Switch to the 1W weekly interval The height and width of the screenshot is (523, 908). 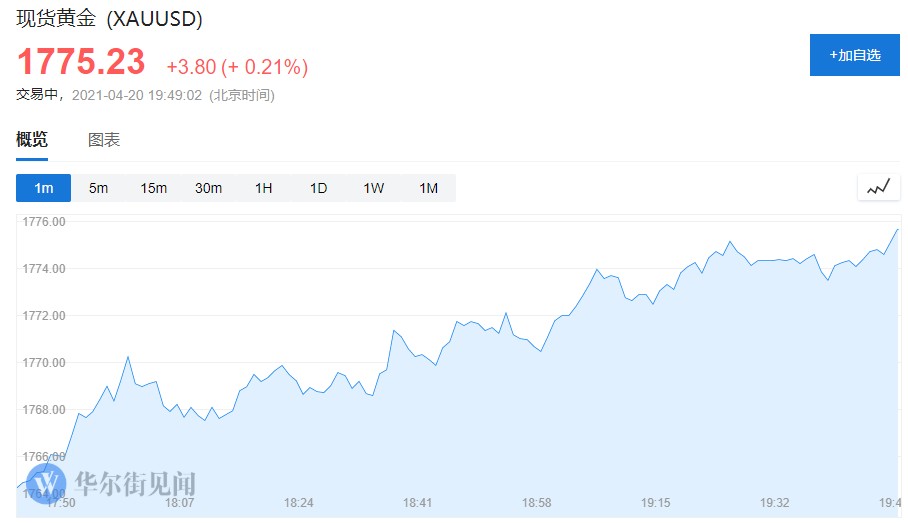pyautogui.click(x=373, y=188)
